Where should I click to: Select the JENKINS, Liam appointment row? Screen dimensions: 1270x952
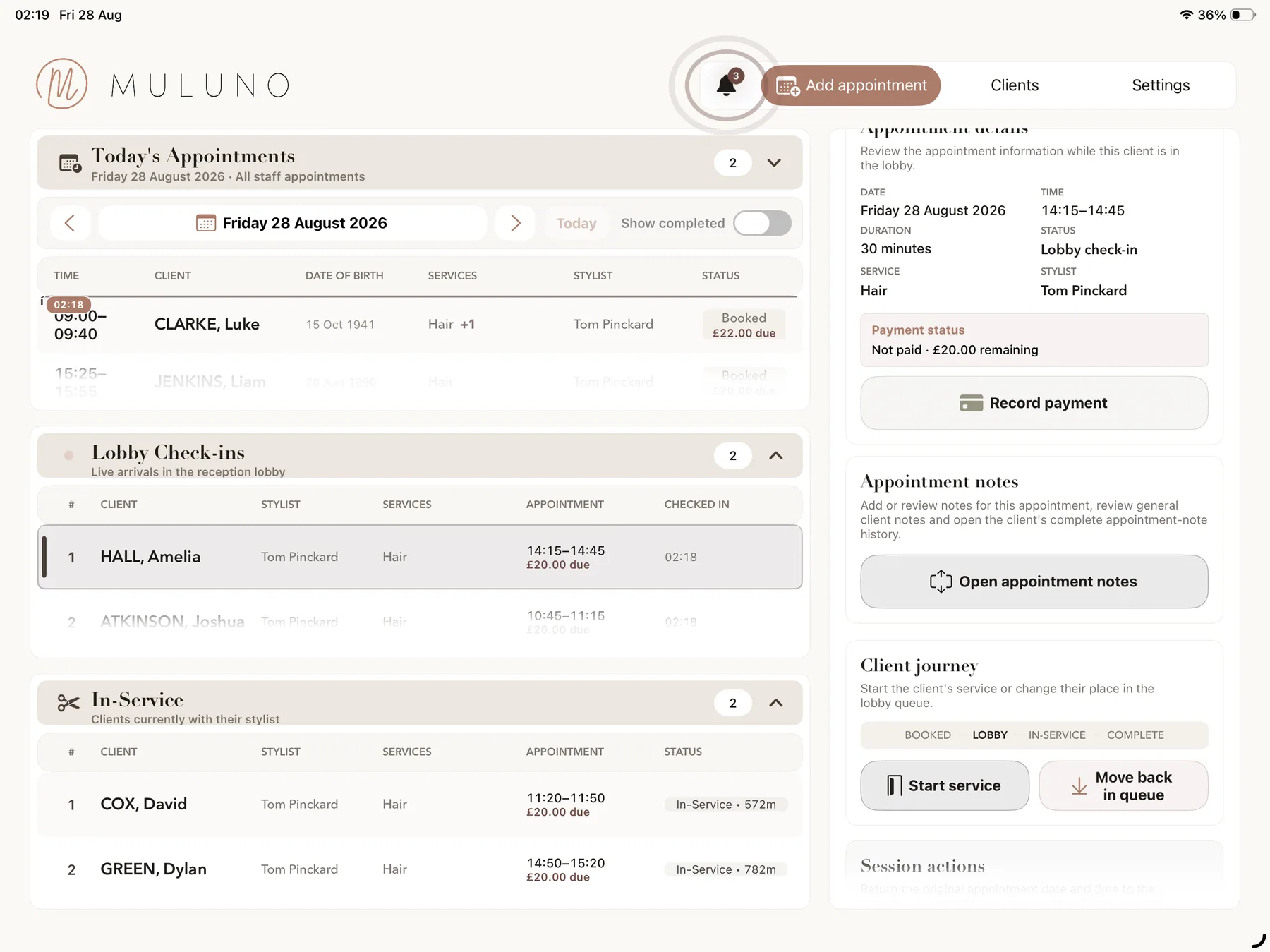coord(419,382)
